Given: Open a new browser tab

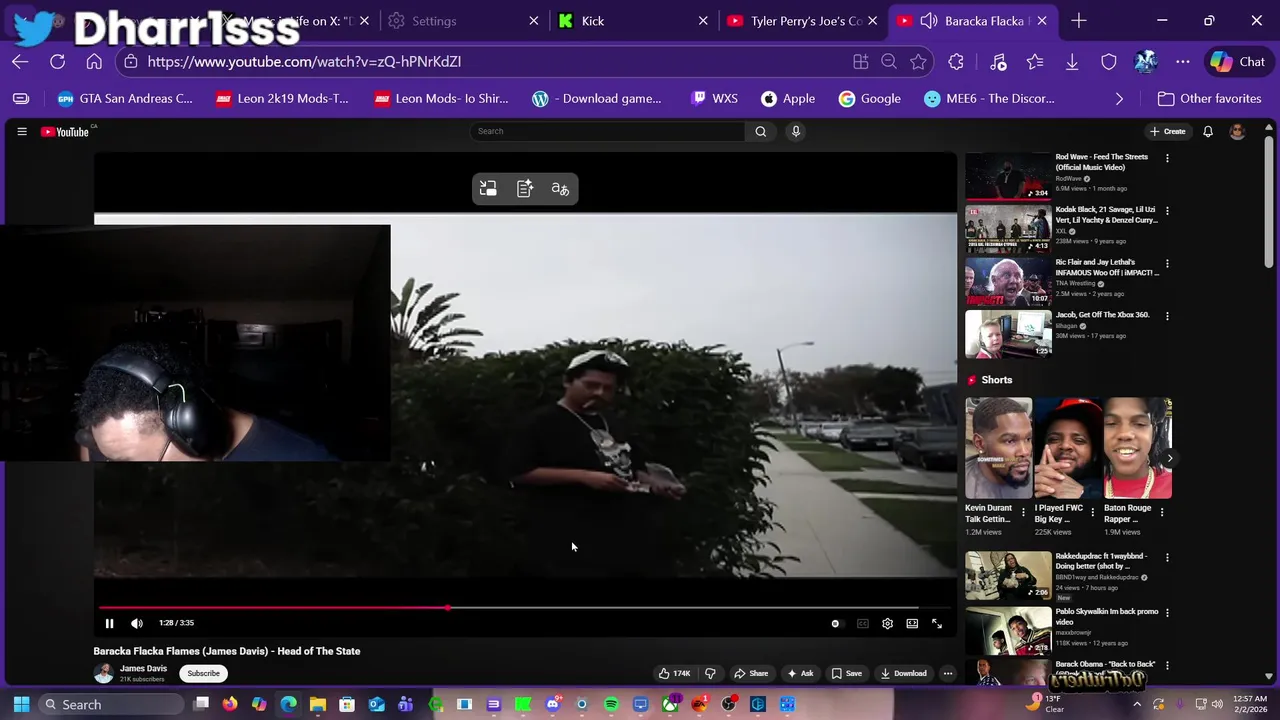Looking at the screenshot, I should click(1078, 21).
